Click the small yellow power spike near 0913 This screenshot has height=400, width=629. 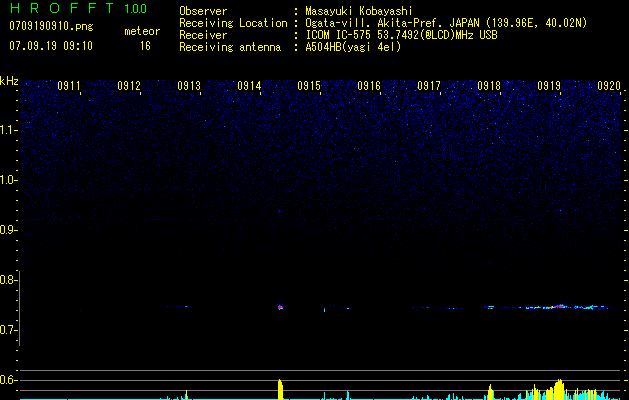186,394
